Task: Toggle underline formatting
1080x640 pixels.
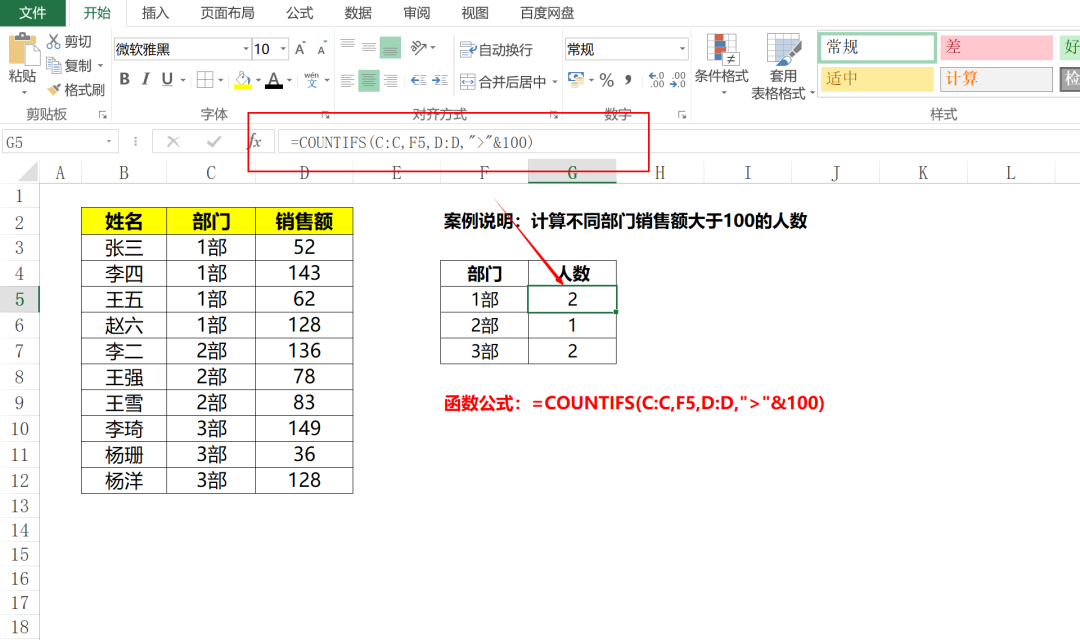Action: coord(167,79)
